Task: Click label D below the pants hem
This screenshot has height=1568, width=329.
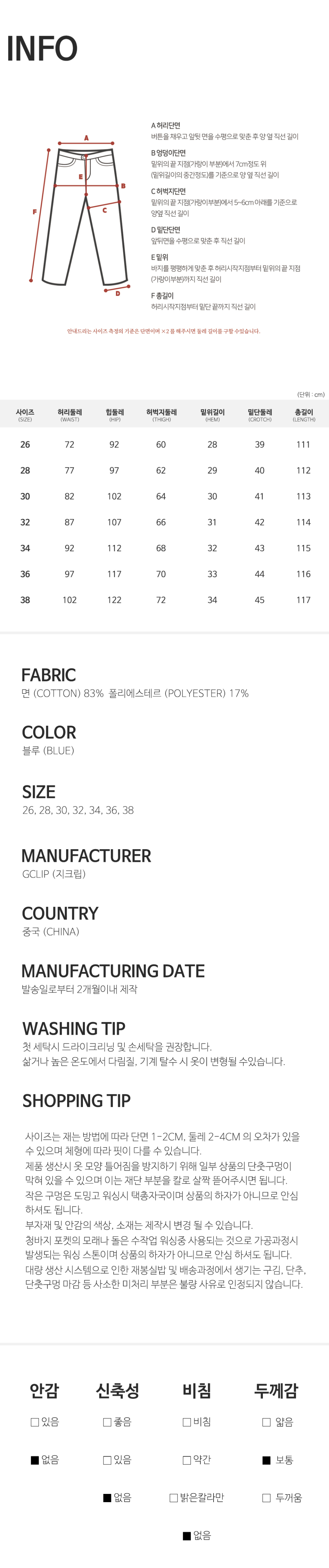Action: click(117, 293)
